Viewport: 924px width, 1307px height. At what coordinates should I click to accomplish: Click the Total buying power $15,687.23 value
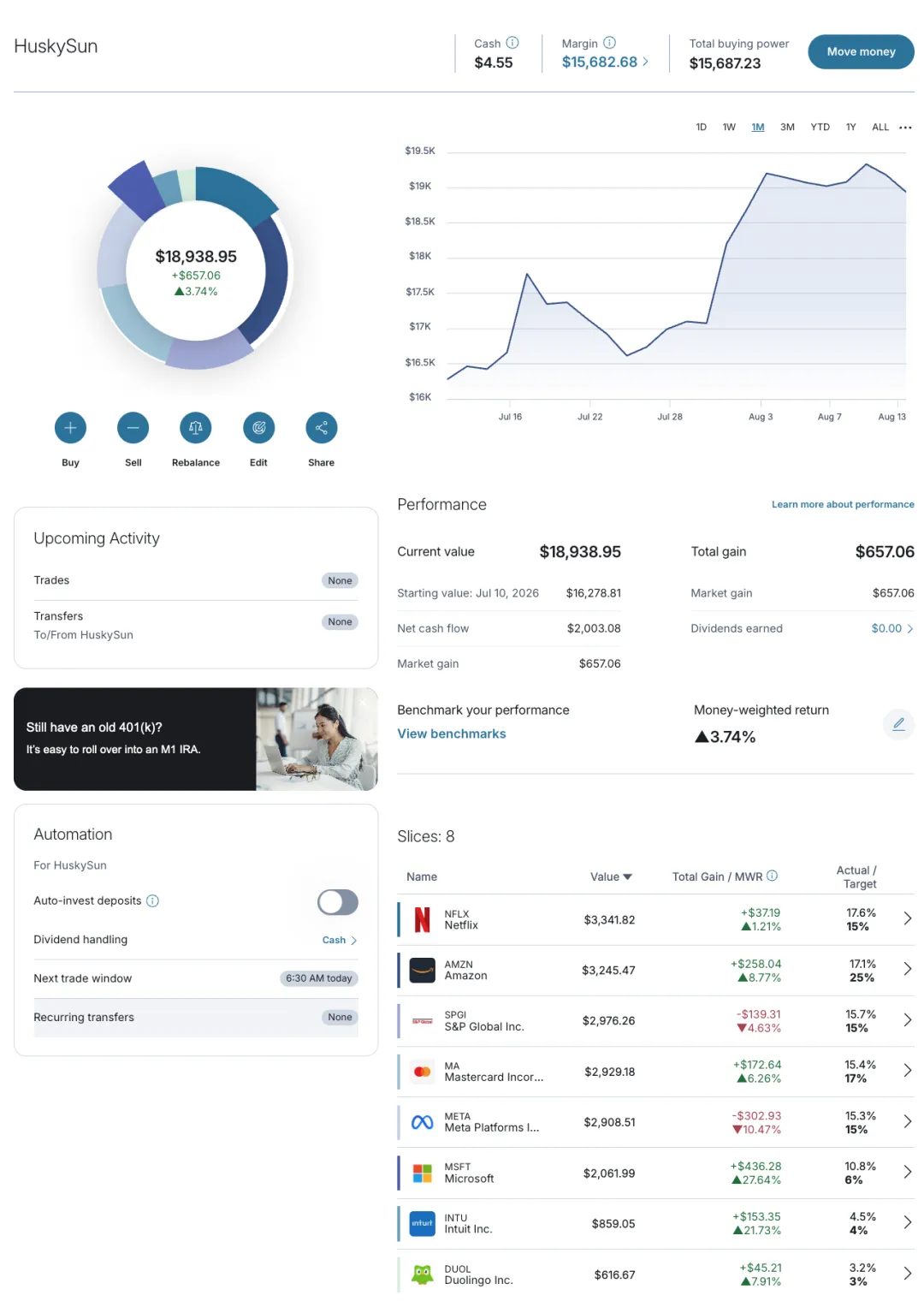725,63
